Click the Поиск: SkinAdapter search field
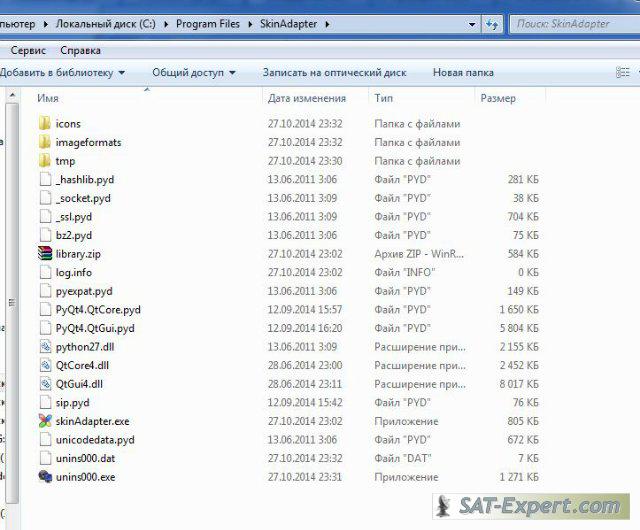640x530 pixels. point(576,24)
